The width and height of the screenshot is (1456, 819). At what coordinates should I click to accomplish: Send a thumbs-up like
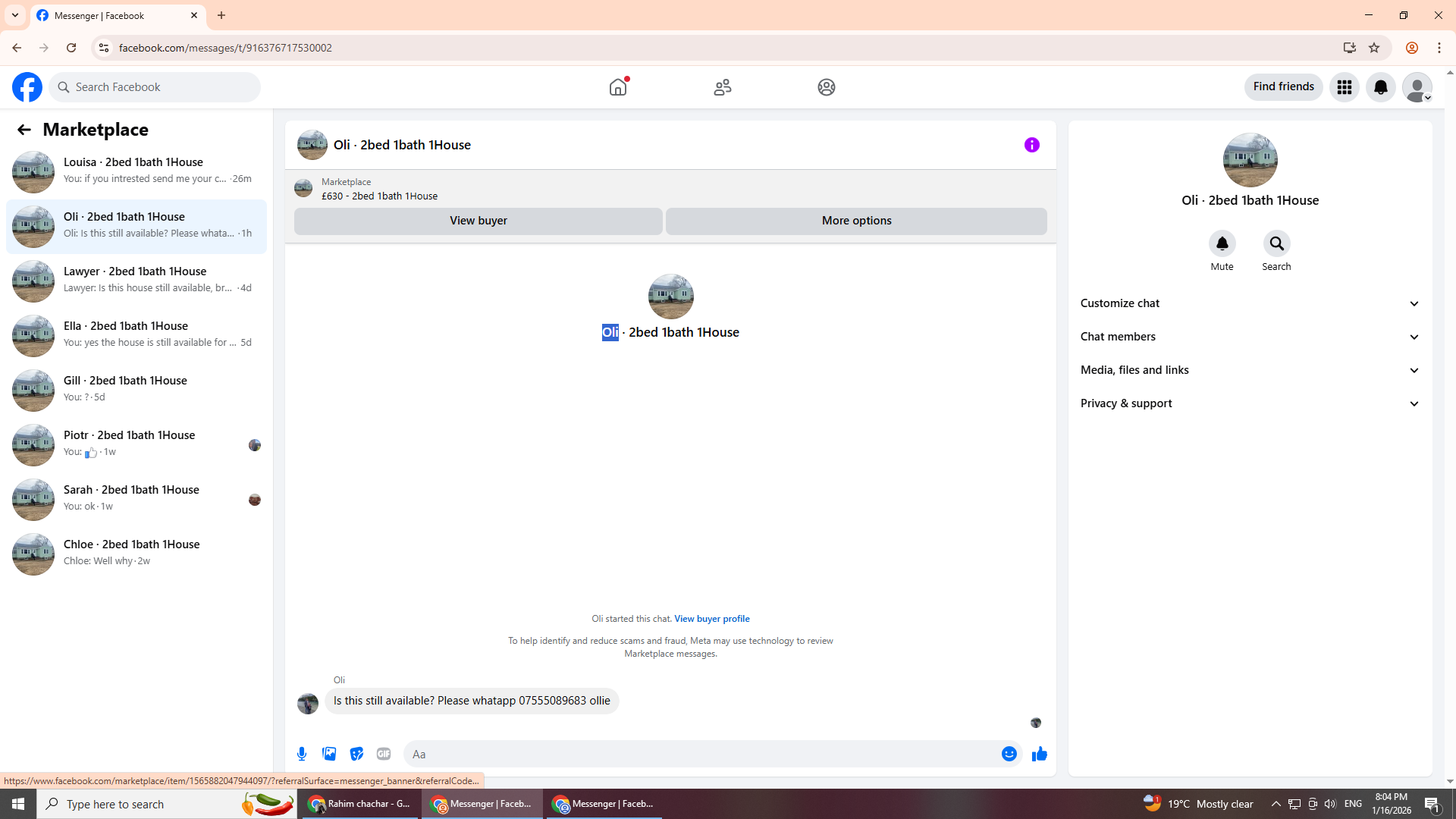pos(1039,754)
